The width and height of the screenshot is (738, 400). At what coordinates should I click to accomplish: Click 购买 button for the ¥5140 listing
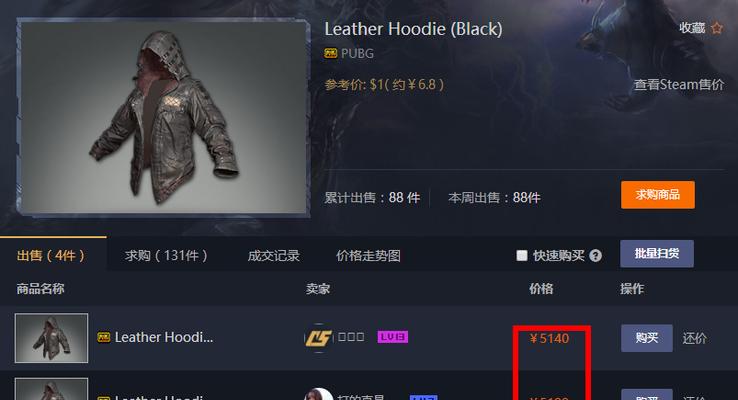[647, 338]
